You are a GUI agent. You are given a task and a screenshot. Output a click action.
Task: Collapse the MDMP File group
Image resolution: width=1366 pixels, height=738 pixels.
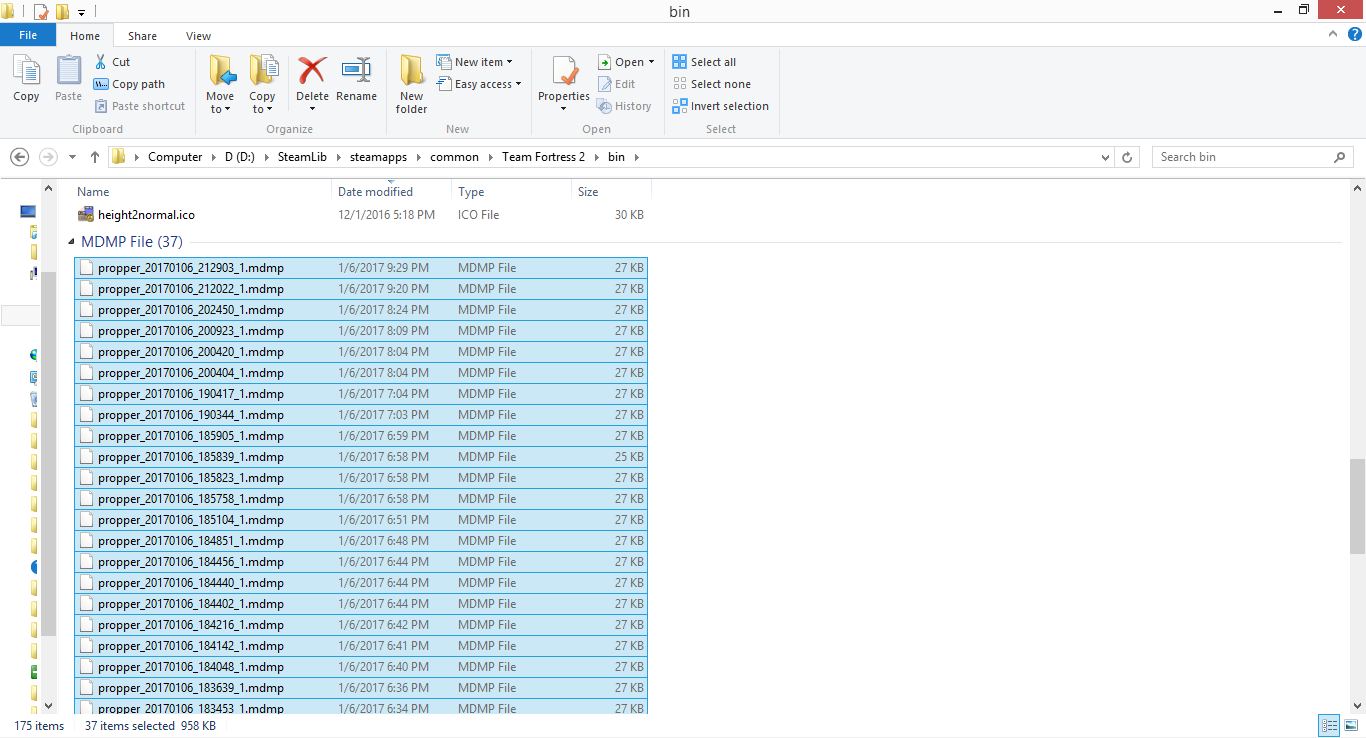click(x=71, y=242)
